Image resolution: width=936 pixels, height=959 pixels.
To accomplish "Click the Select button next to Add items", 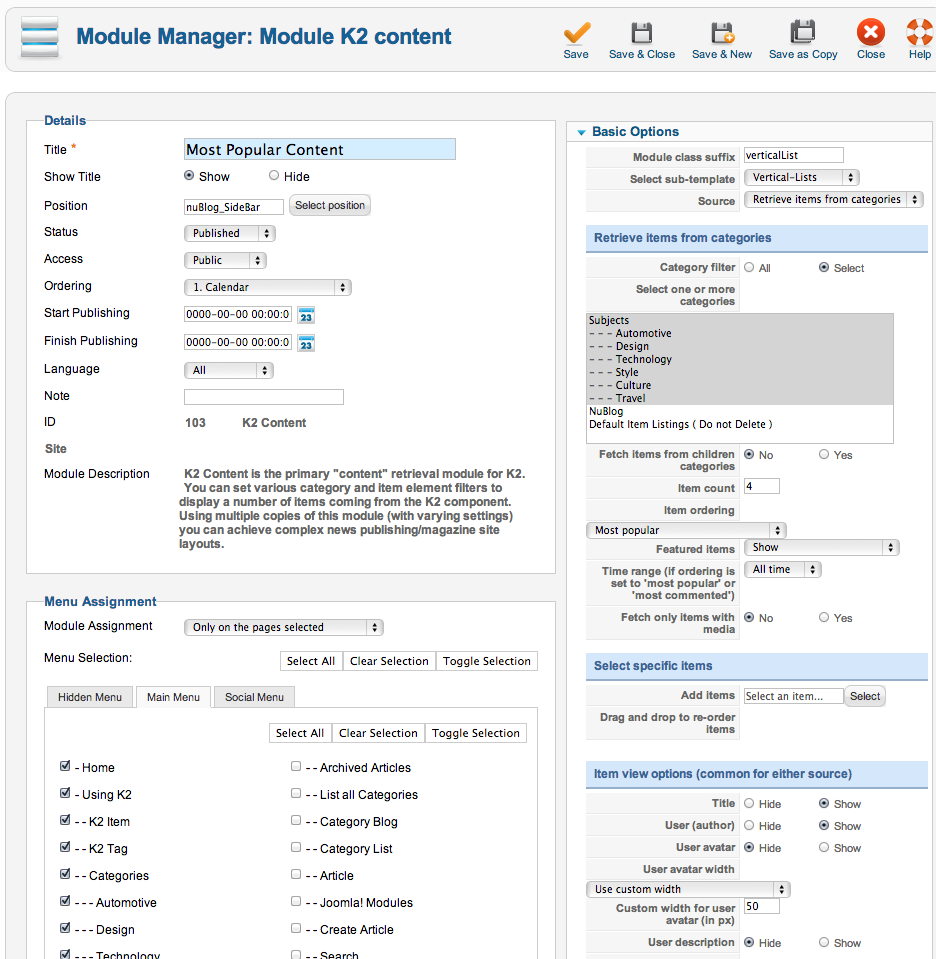I will pyautogui.click(x=865, y=696).
